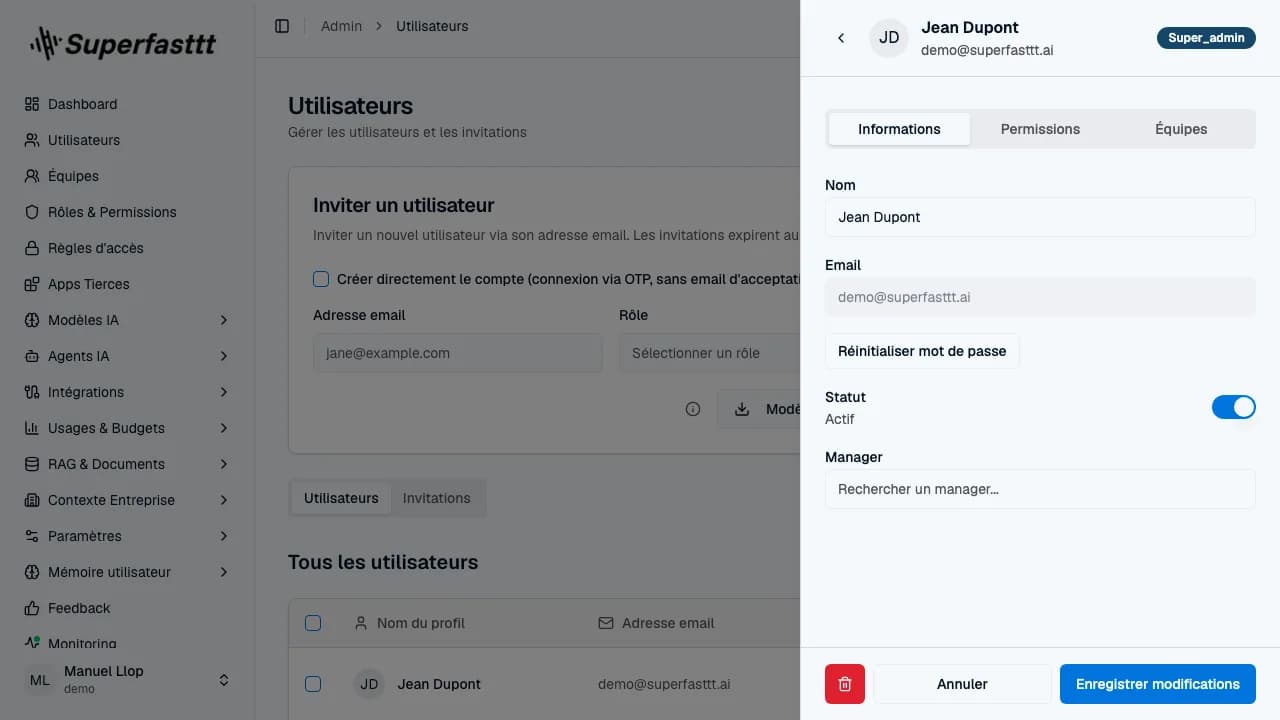1280x720 pixels.
Task: Click 'demo@superfasttt.ai' in the table row
Action: (664, 684)
